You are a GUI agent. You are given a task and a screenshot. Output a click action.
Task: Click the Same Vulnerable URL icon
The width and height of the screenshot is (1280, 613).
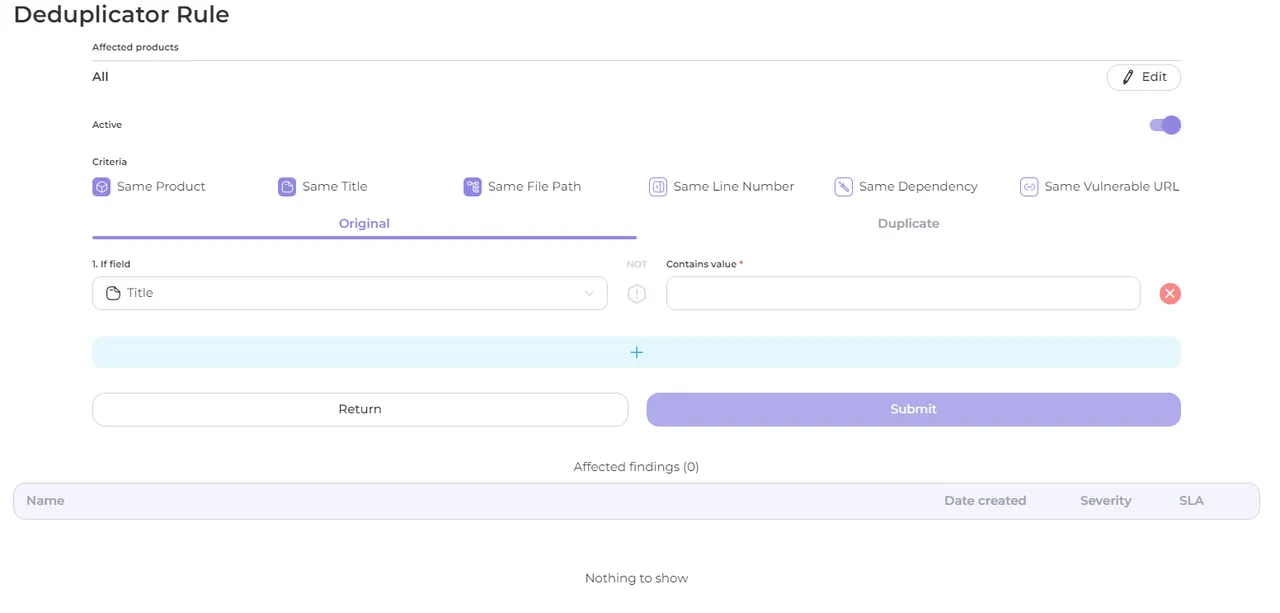[x=1029, y=187]
